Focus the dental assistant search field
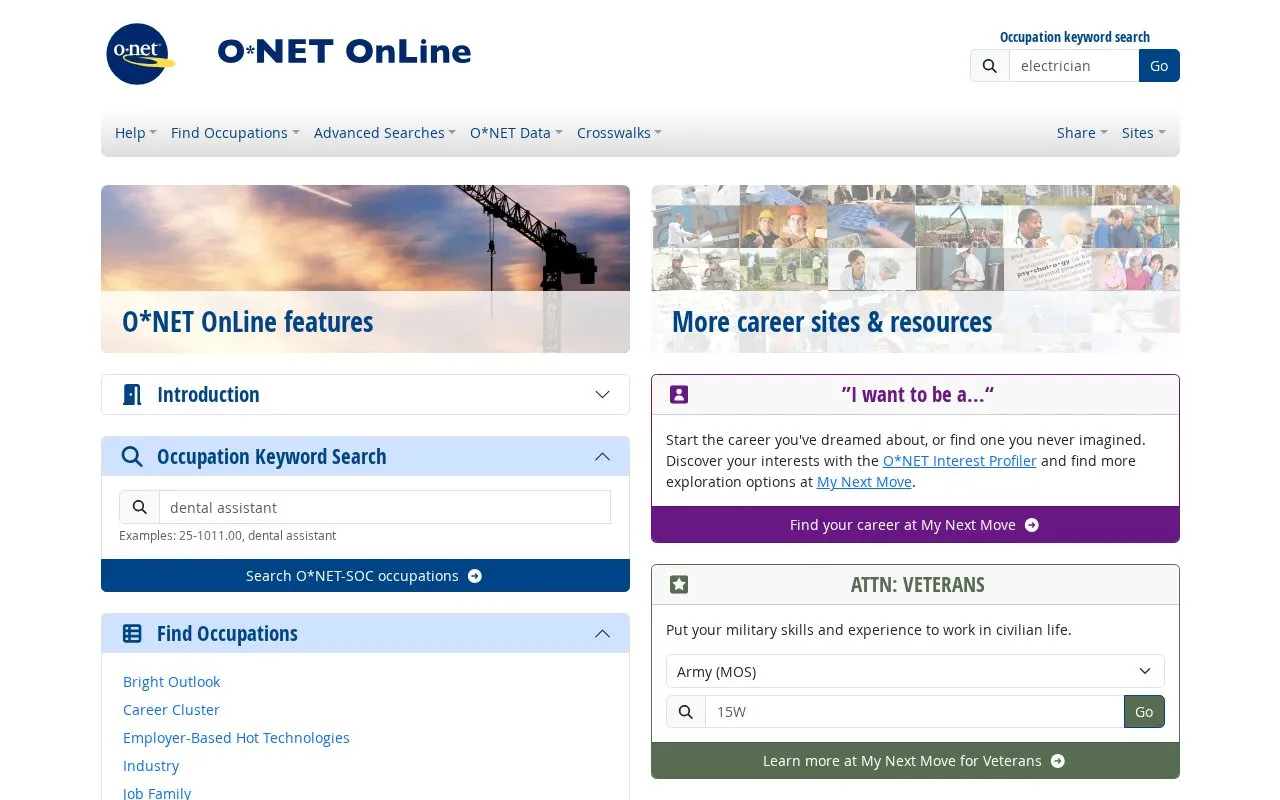Viewport: 1280px width, 800px height. (x=385, y=507)
